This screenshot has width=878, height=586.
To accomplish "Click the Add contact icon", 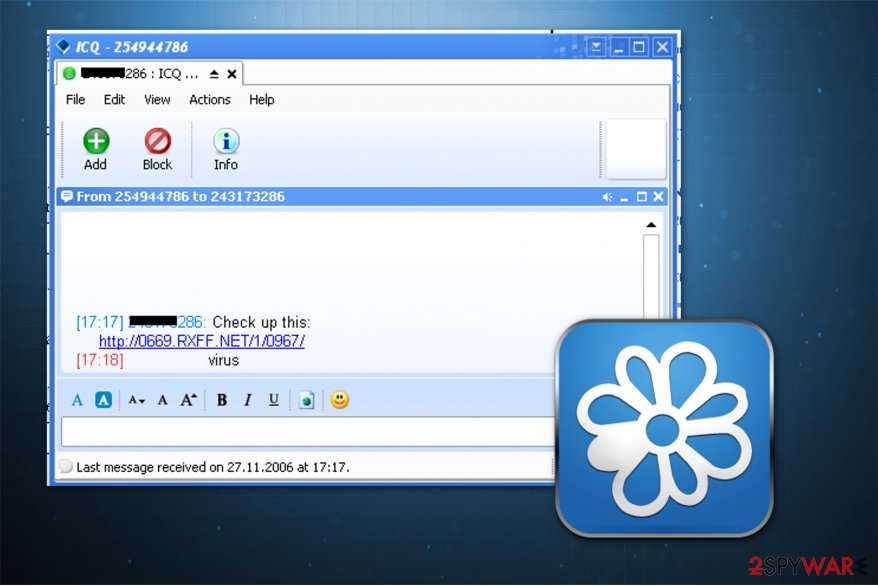I will [96, 141].
